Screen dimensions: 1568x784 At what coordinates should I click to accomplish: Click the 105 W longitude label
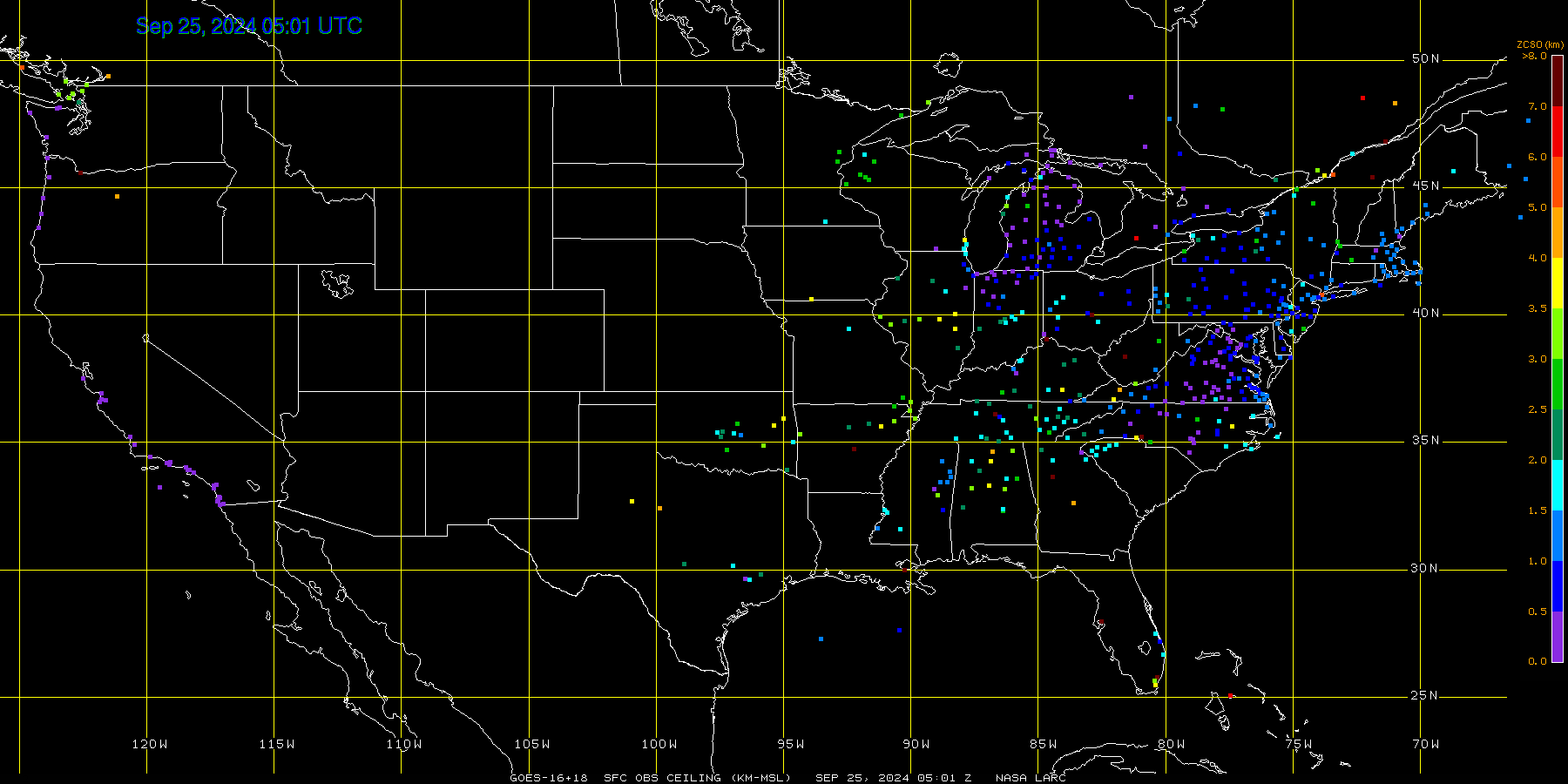click(x=531, y=744)
